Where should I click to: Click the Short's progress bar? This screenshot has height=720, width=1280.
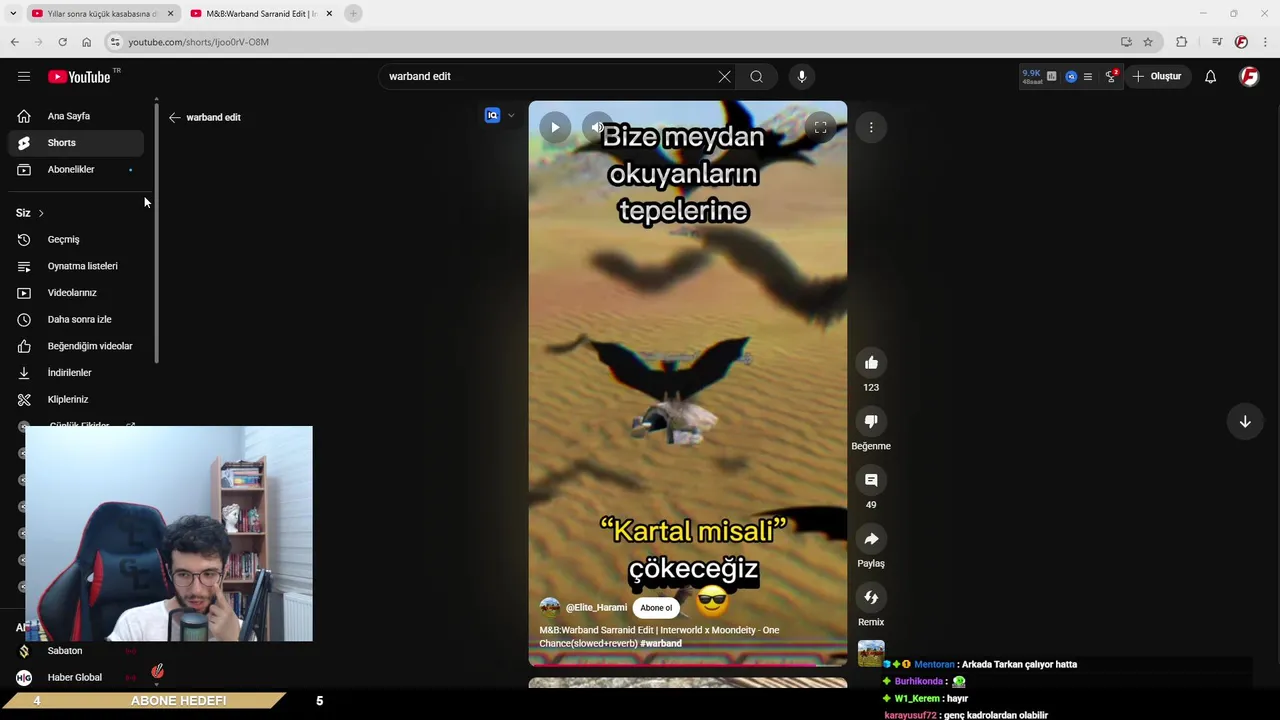click(688, 664)
